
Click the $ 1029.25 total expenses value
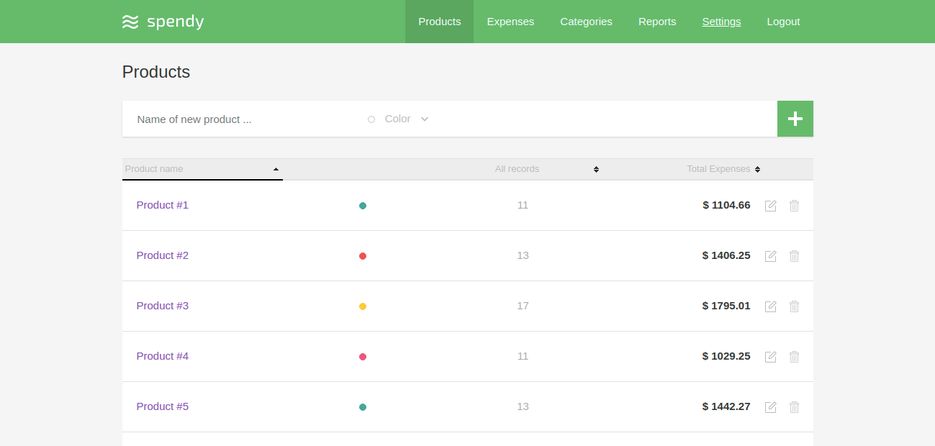(726, 356)
